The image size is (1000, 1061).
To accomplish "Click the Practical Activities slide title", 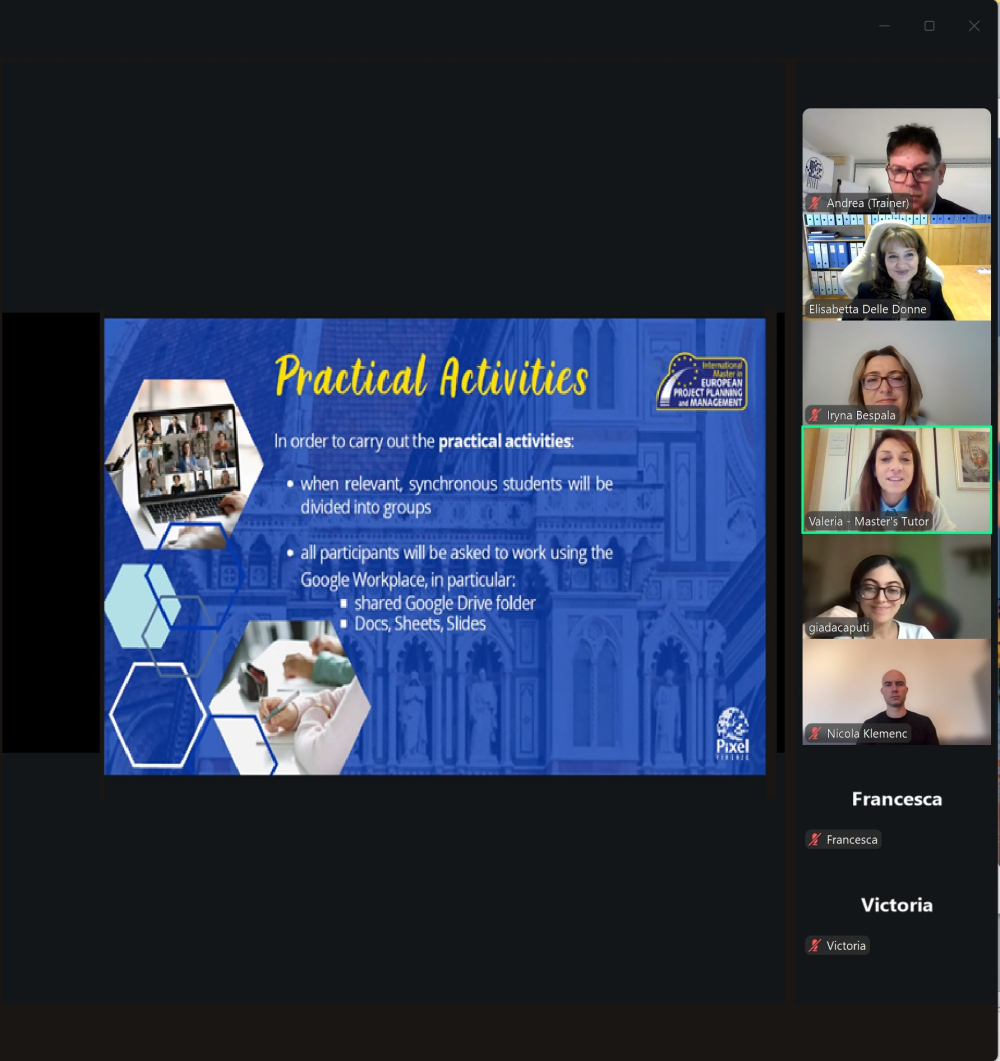I will [431, 377].
